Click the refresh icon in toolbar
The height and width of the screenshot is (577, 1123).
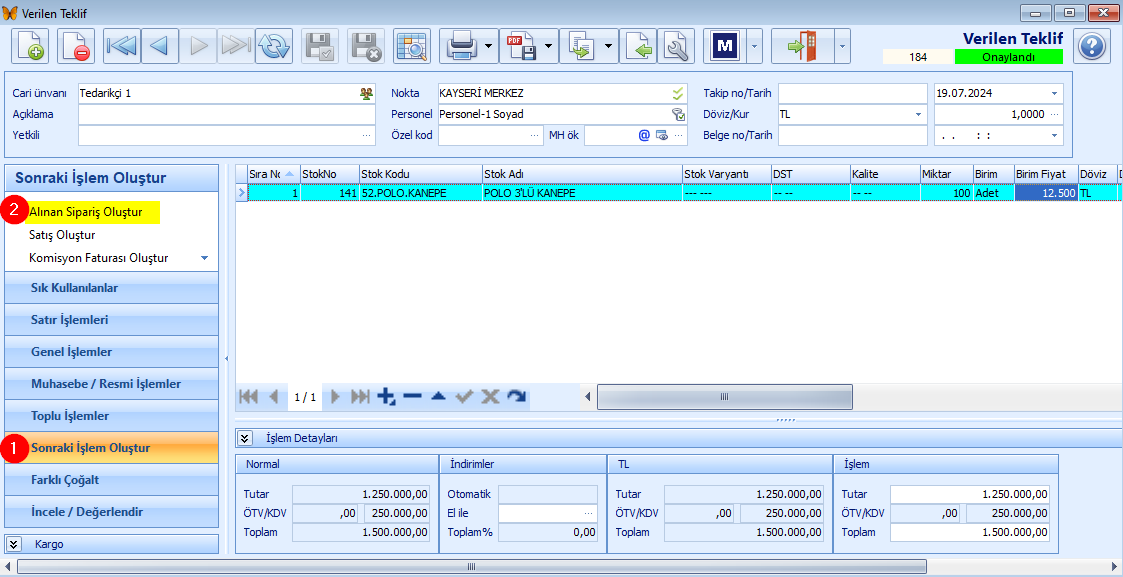(x=274, y=46)
